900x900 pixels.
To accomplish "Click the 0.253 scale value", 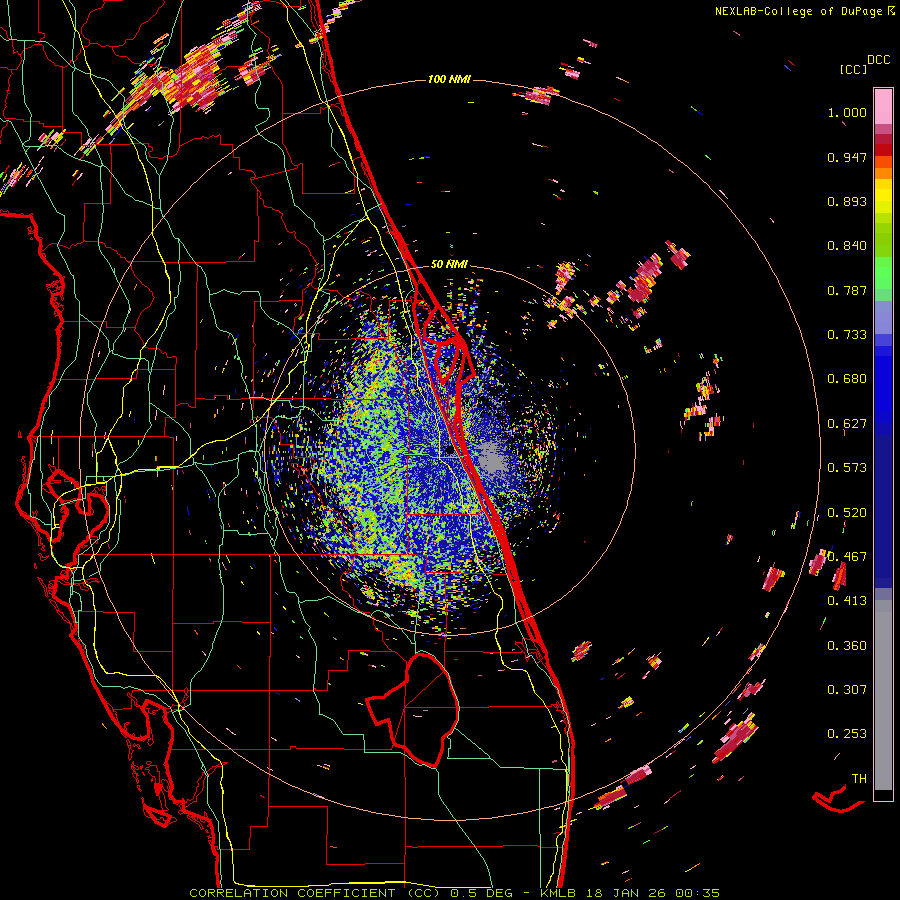I will pos(847,734).
